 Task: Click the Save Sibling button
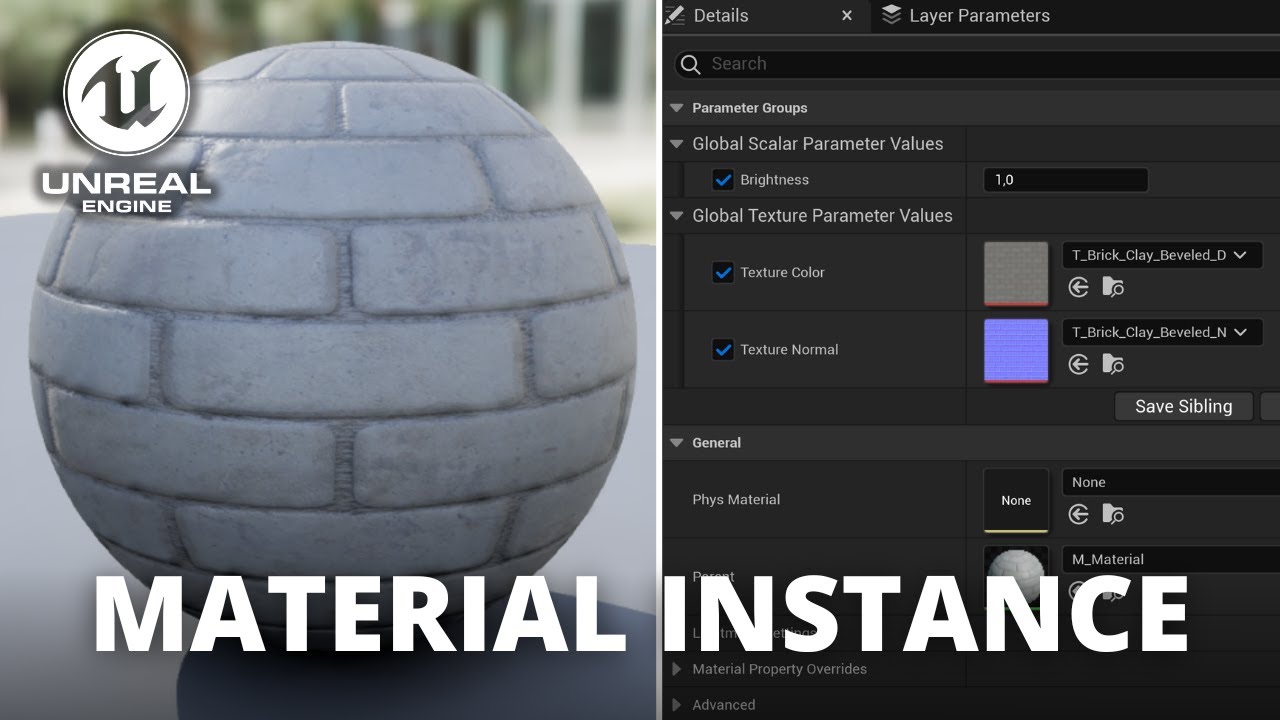[x=1183, y=406]
